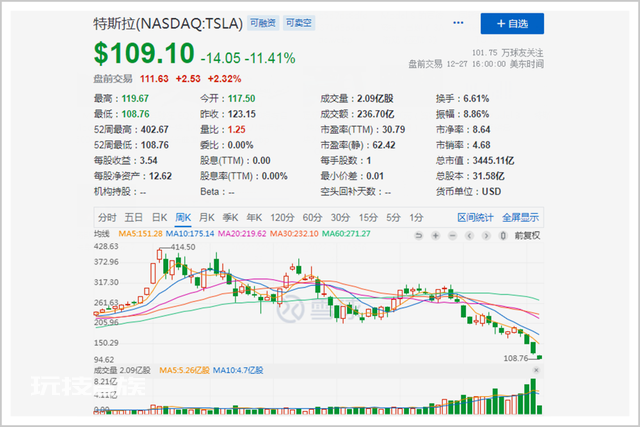640x427 pixels.
Task: Switch to the 月K chart tab
Action: coord(207,218)
